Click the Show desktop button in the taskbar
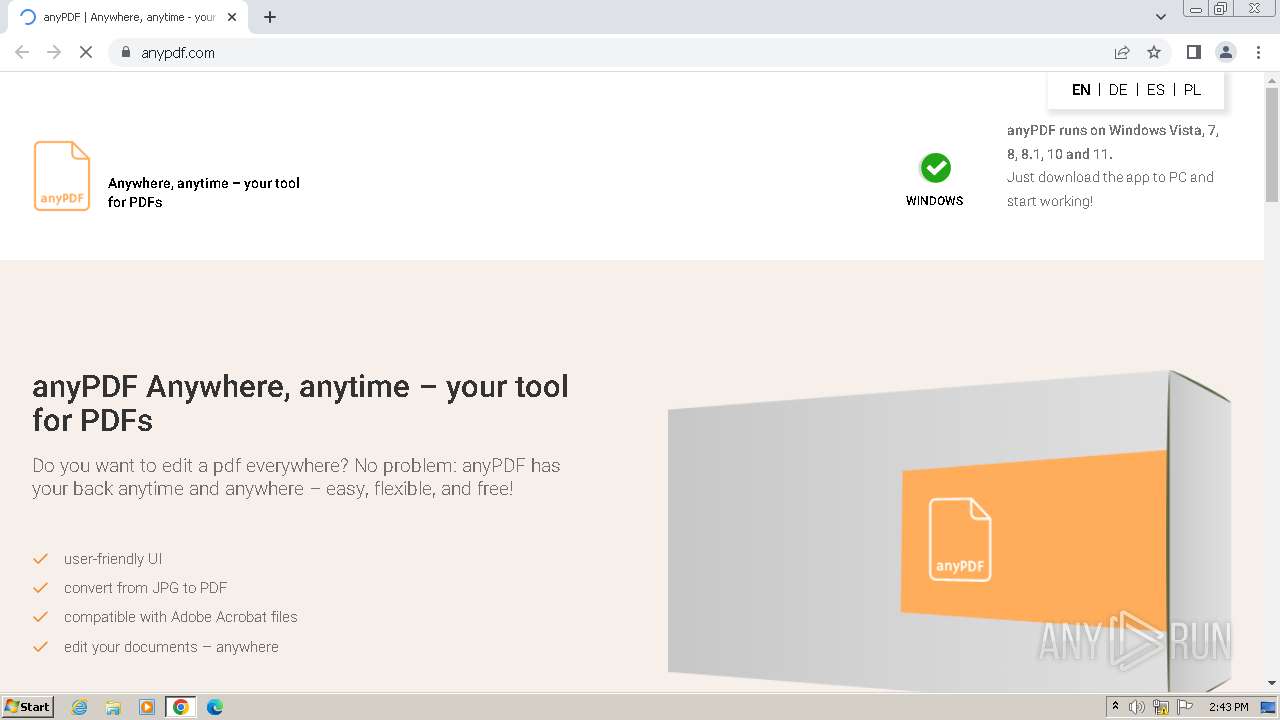1280x720 pixels. pyautogui.click(x=1268, y=707)
